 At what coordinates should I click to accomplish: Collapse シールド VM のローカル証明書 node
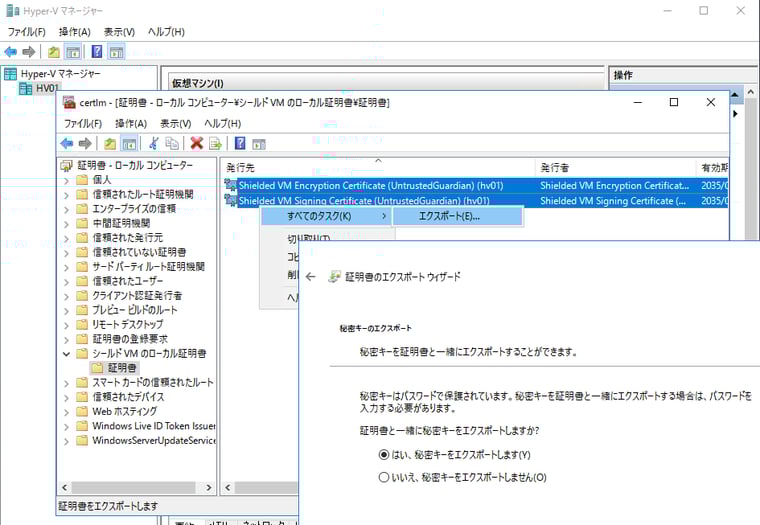67,354
